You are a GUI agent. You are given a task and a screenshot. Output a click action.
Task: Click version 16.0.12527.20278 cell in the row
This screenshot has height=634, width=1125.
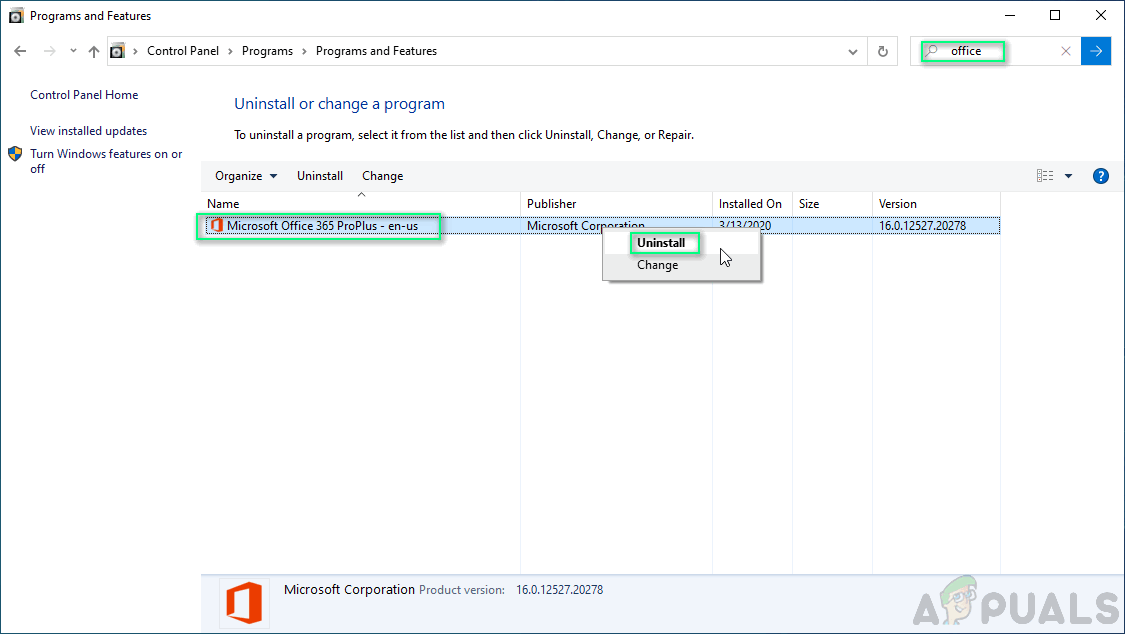click(x=923, y=226)
